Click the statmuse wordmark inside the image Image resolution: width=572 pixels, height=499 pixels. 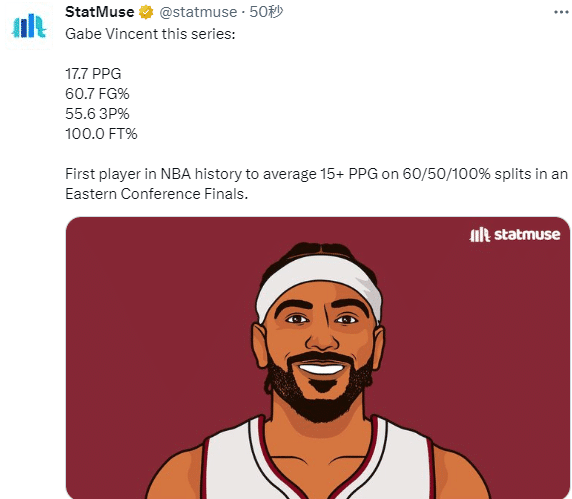[527, 235]
